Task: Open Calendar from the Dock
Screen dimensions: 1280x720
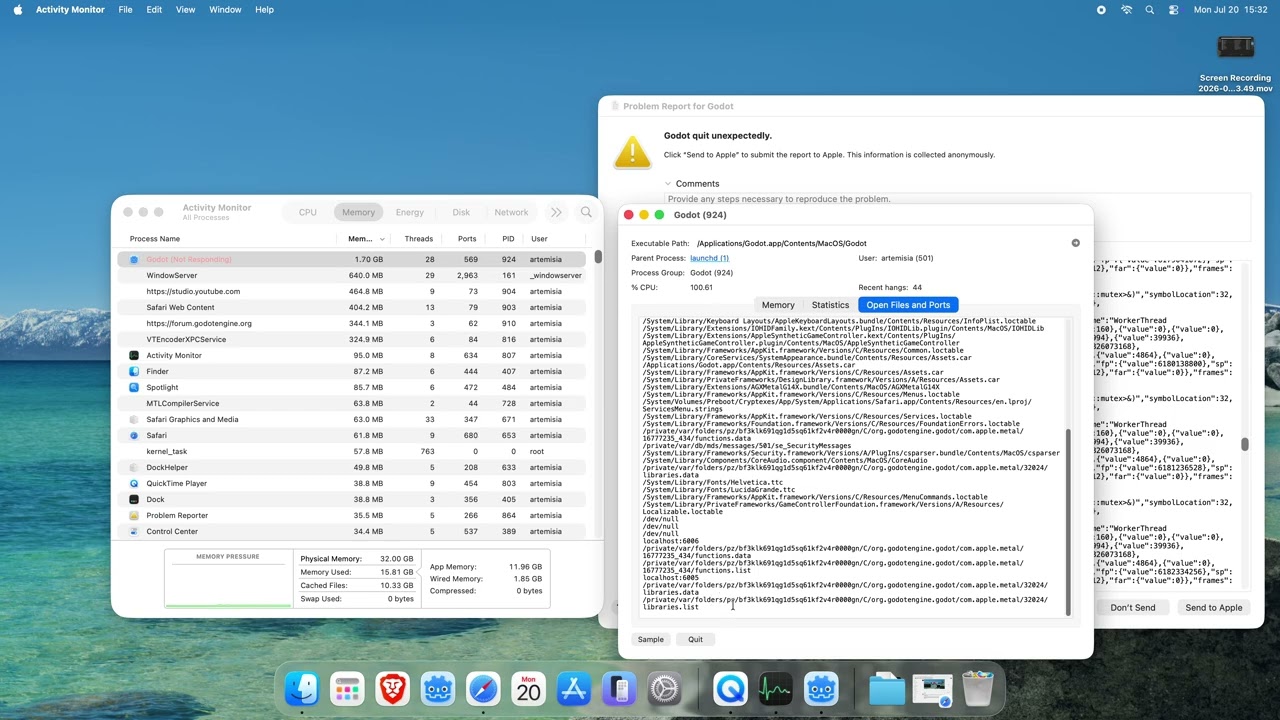Action: click(x=528, y=689)
